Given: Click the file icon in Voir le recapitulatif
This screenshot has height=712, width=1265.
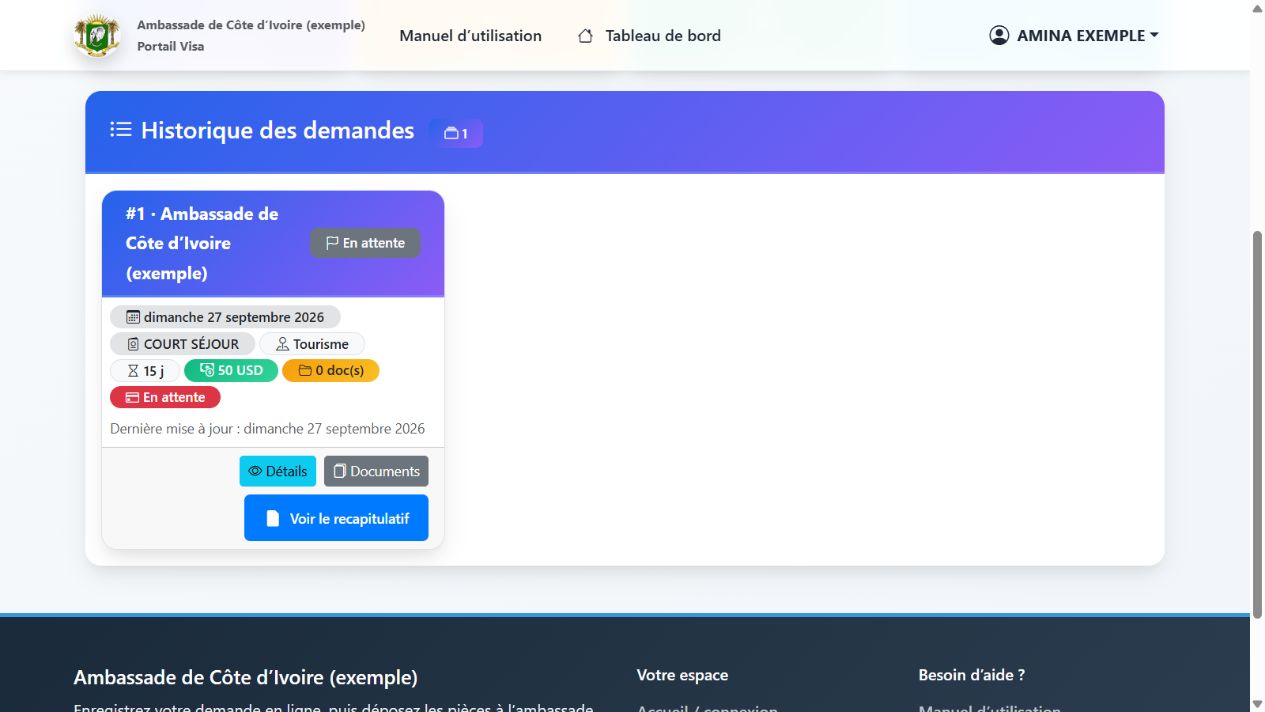Looking at the screenshot, I should tap(272, 519).
